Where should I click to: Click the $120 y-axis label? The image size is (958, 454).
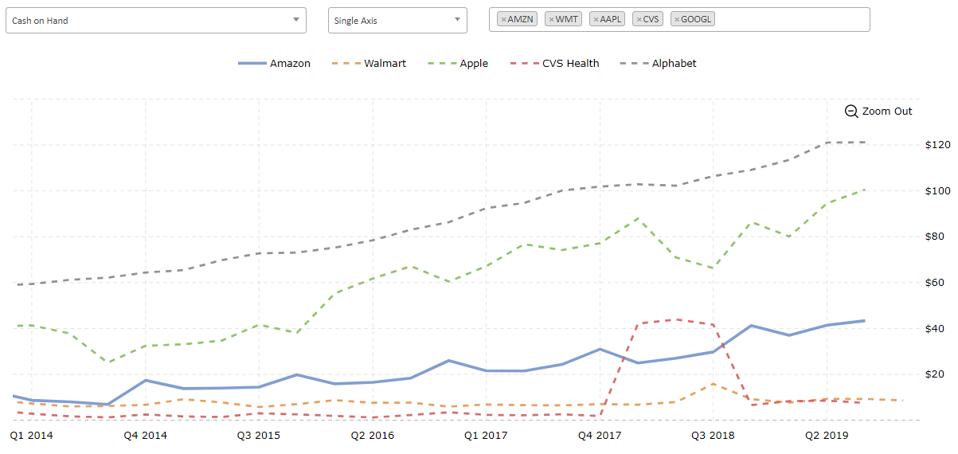pyautogui.click(x=938, y=145)
